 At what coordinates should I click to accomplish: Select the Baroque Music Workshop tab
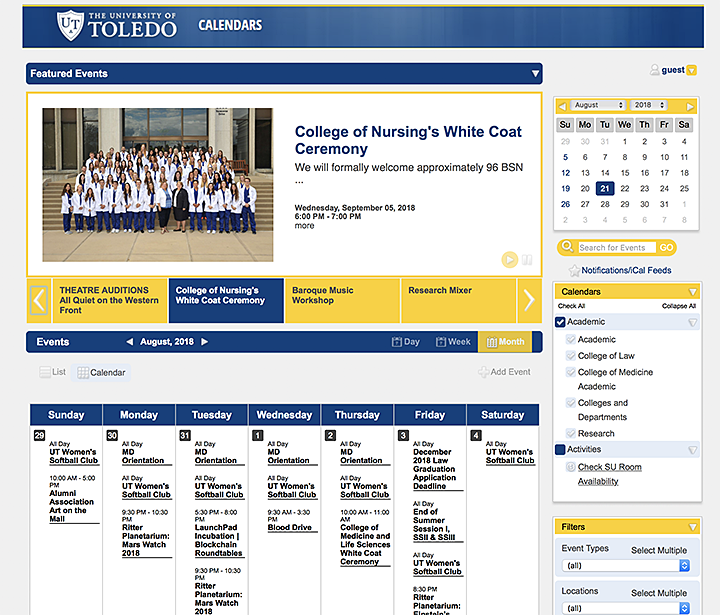[x=342, y=300]
